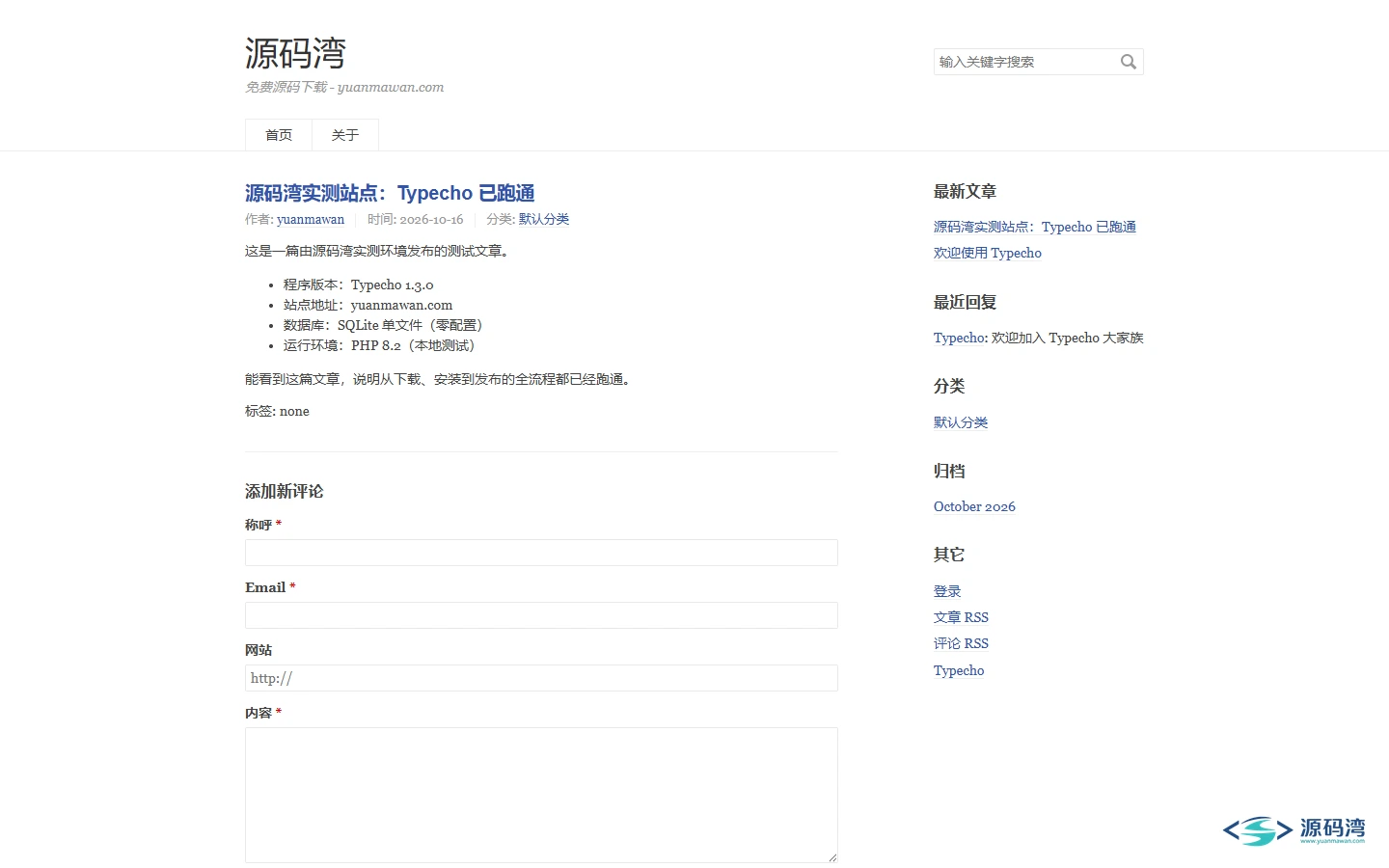Viewport: 1389px width, 868px height.
Task: Open sidebar post 欢迎使用 Typecho
Action: pyautogui.click(x=988, y=253)
